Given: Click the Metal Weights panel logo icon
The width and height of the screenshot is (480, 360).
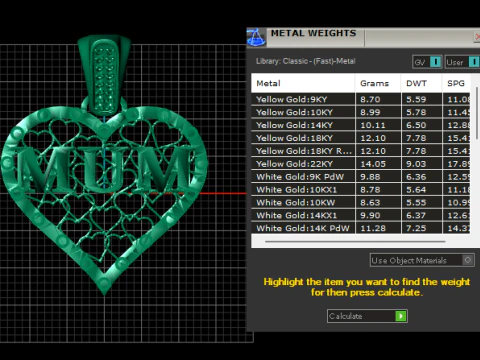Looking at the screenshot, I should coord(256,37).
